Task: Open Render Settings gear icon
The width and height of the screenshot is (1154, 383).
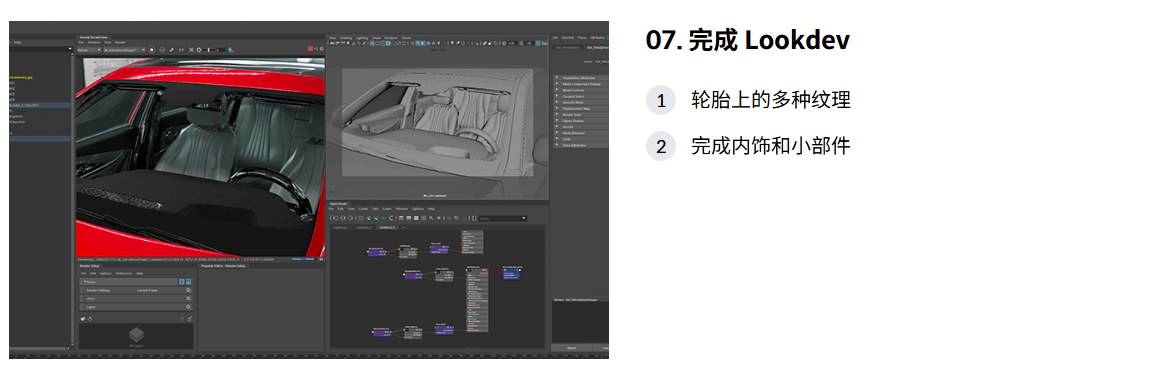Action: (188, 290)
